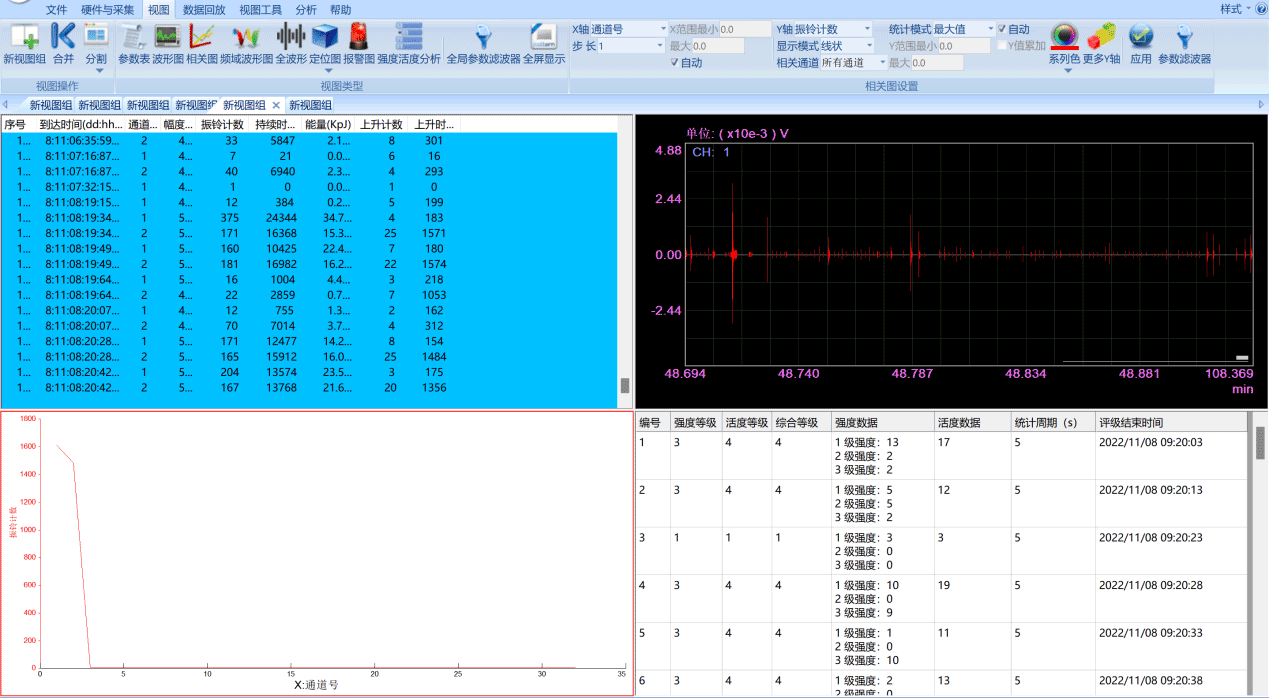Select the 全波形 view icon
The height and width of the screenshot is (698, 1269).
(x=291, y=45)
